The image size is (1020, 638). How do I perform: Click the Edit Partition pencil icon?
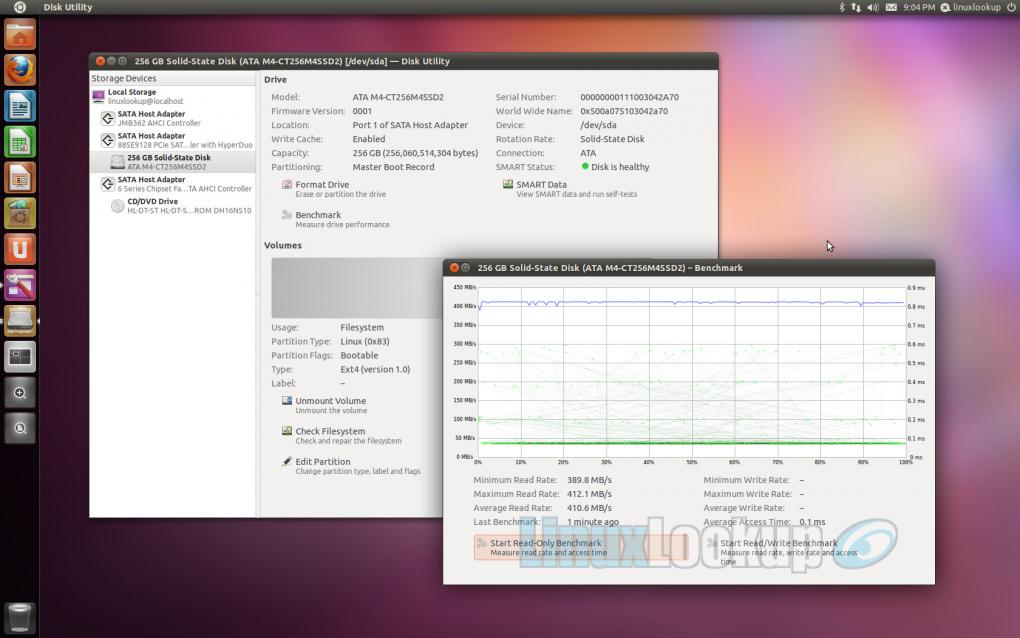pyautogui.click(x=286, y=461)
